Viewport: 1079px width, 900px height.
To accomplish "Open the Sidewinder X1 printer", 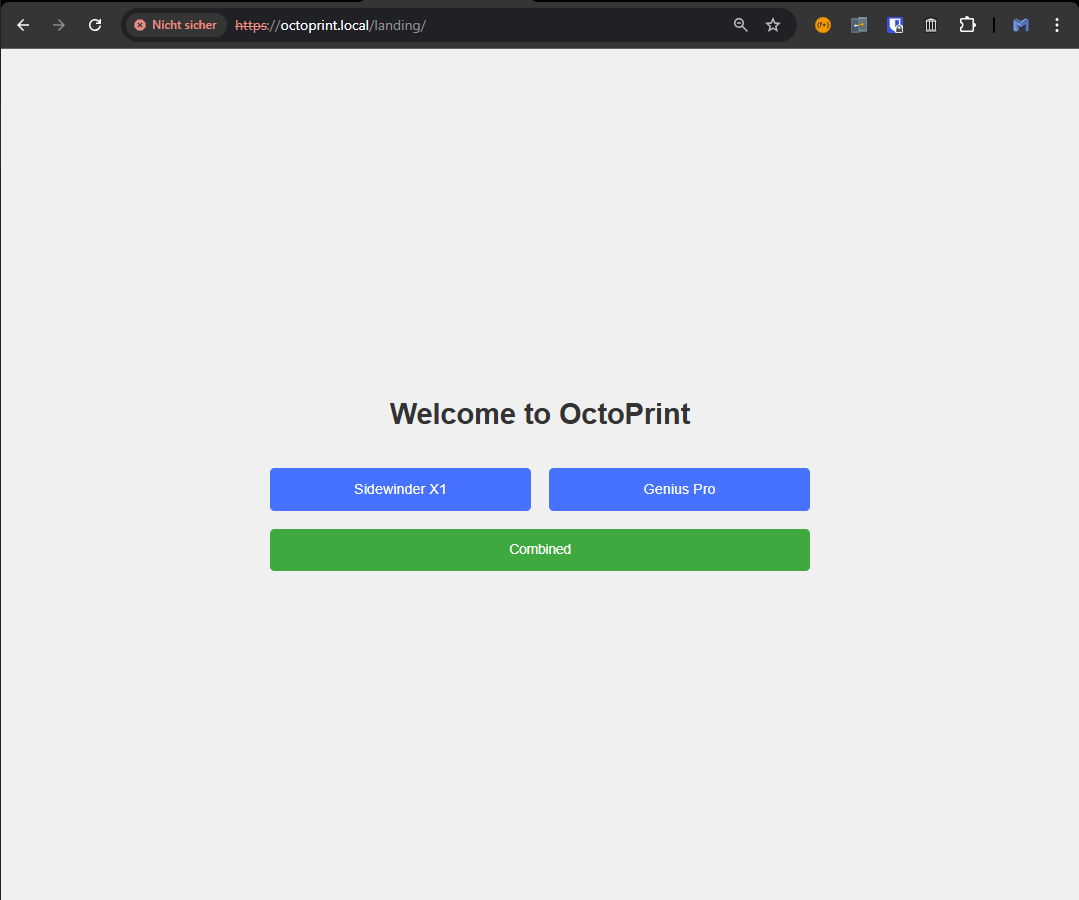I will pos(400,489).
